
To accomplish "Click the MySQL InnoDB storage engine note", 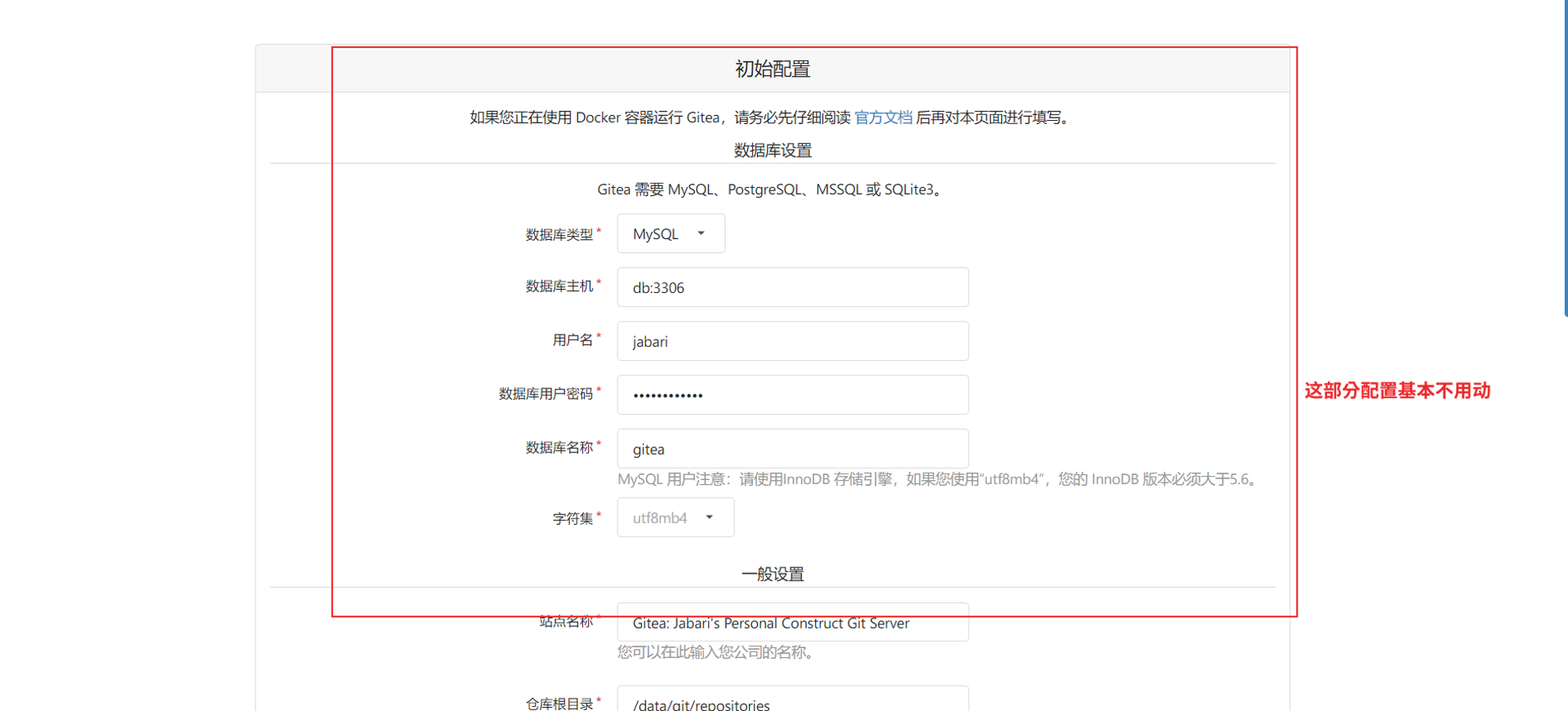I will (939, 479).
